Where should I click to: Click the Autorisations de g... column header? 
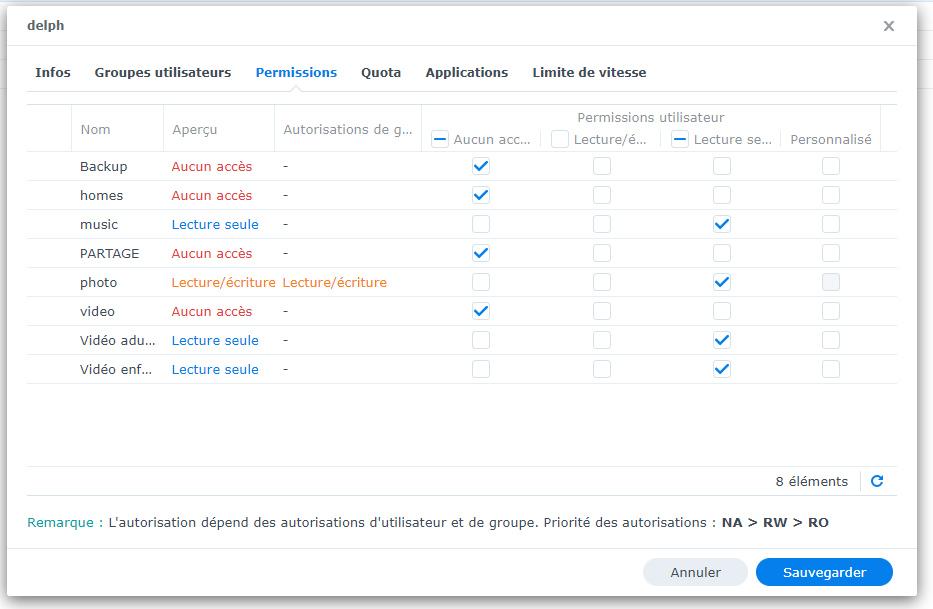[347, 129]
